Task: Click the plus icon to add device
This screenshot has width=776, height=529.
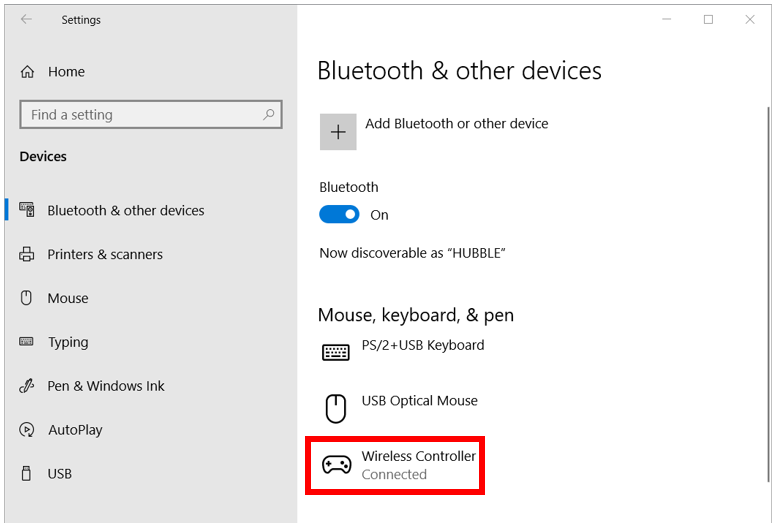Action: (x=338, y=132)
